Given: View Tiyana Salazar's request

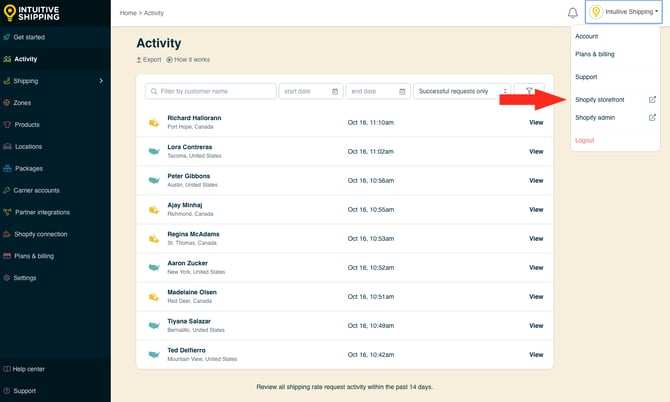Looking at the screenshot, I should 536,326.
